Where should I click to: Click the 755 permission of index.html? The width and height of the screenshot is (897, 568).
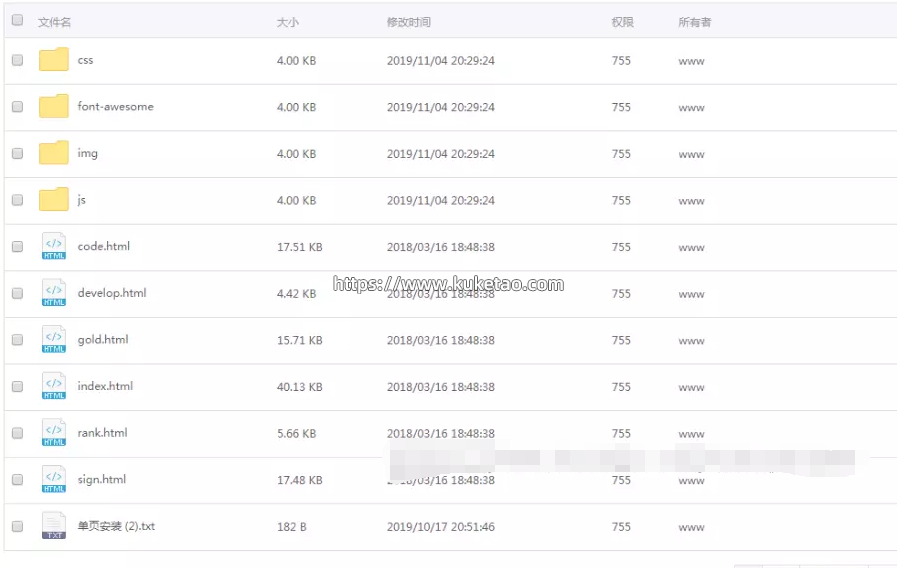621,387
